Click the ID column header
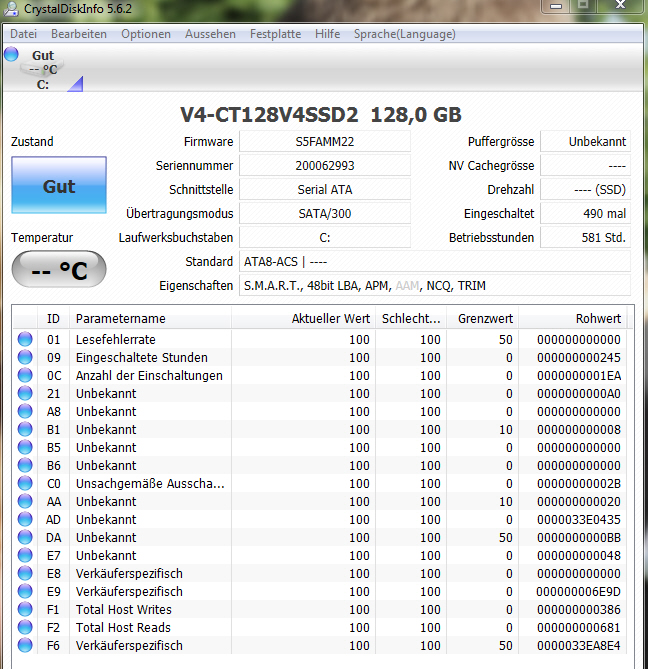Viewport: 648px width, 669px height. click(53, 318)
